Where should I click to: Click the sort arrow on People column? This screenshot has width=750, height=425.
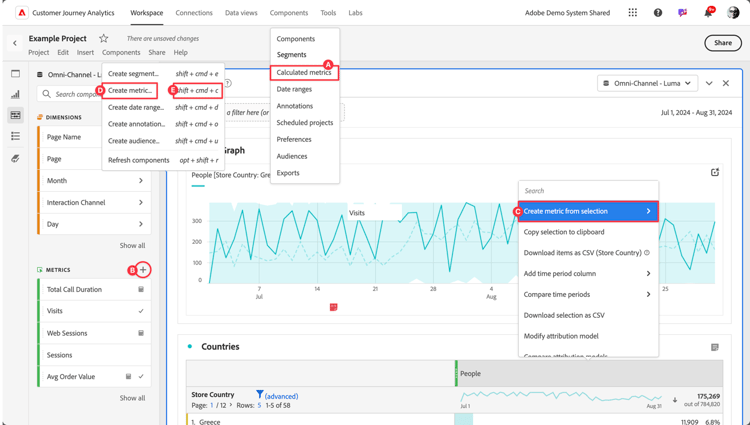click(674, 400)
